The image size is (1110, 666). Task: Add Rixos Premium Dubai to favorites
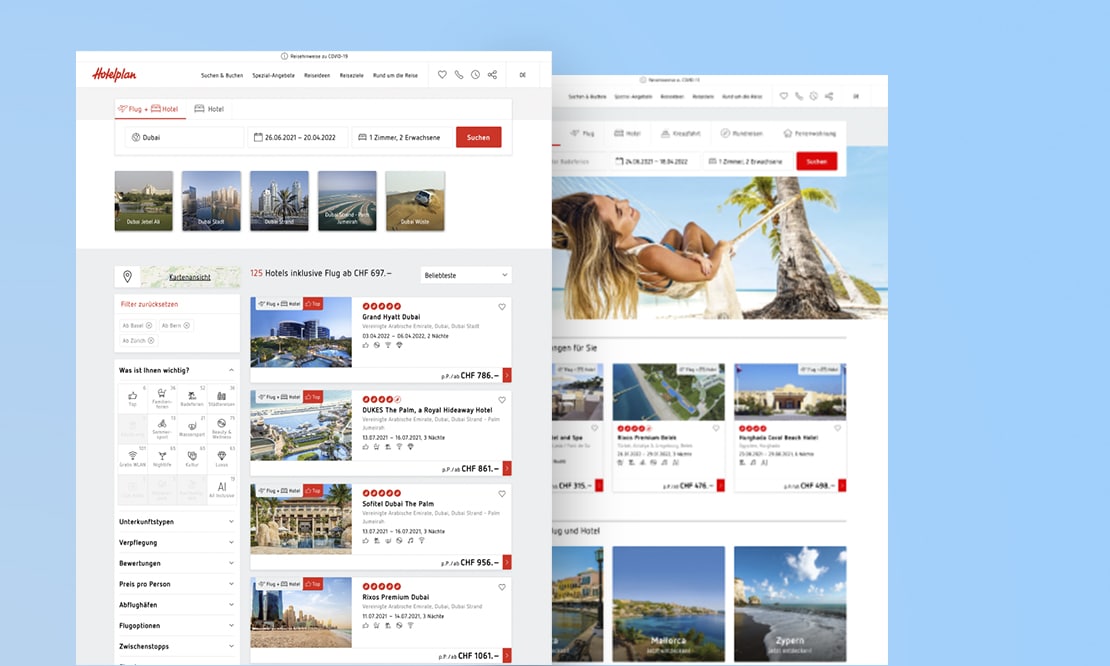(502, 587)
